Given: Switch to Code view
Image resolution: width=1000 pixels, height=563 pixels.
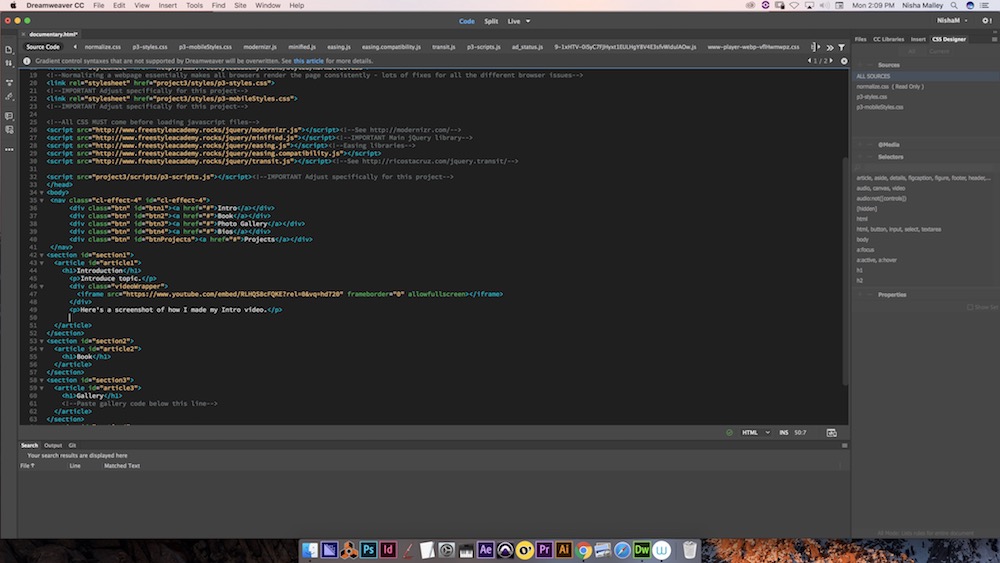Looking at the screenshot, I should 467,21.
